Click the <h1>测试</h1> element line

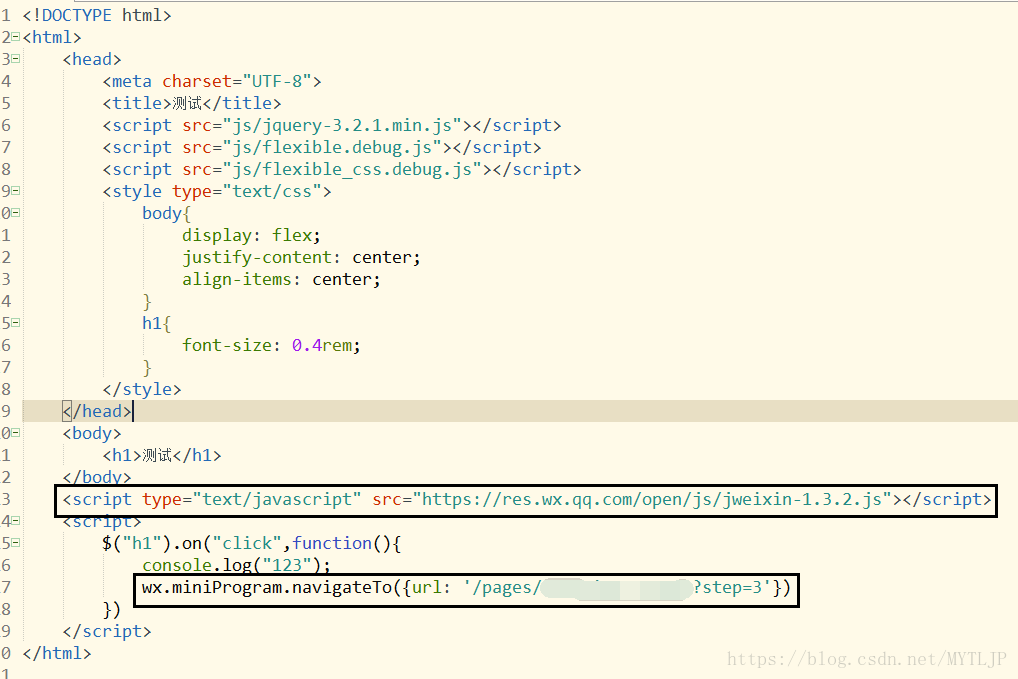[x=162, y=455]
